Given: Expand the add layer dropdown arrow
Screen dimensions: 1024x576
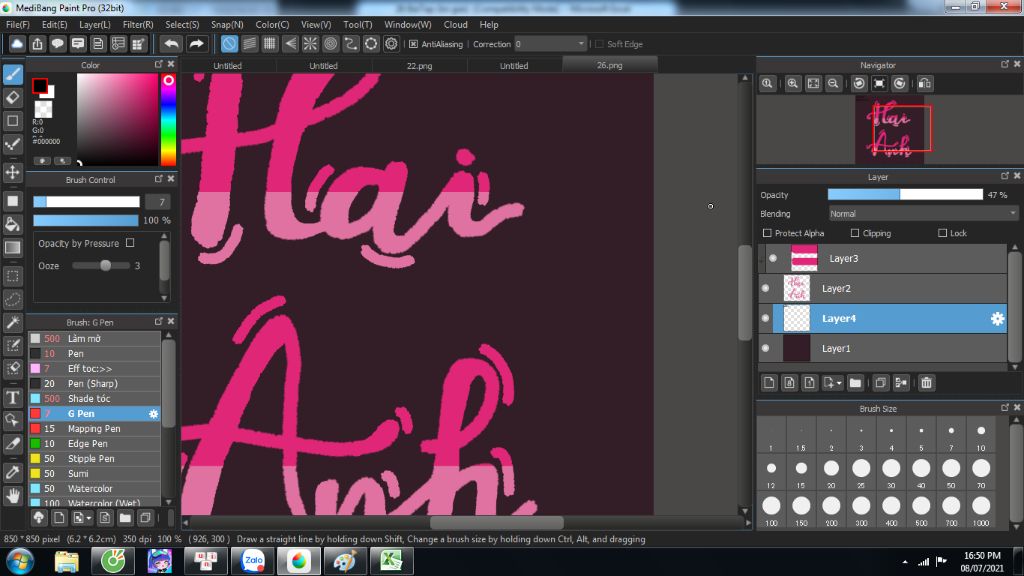Looking at the screenshot, I should (x=839, y=383).
